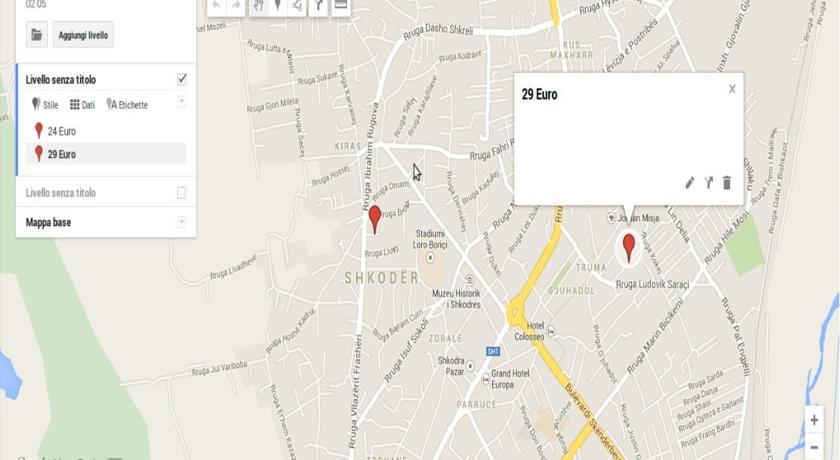Click the undo arrow in the map toolbar
Image resolution: width=840 pixels, height=460 pixels.
216,6
